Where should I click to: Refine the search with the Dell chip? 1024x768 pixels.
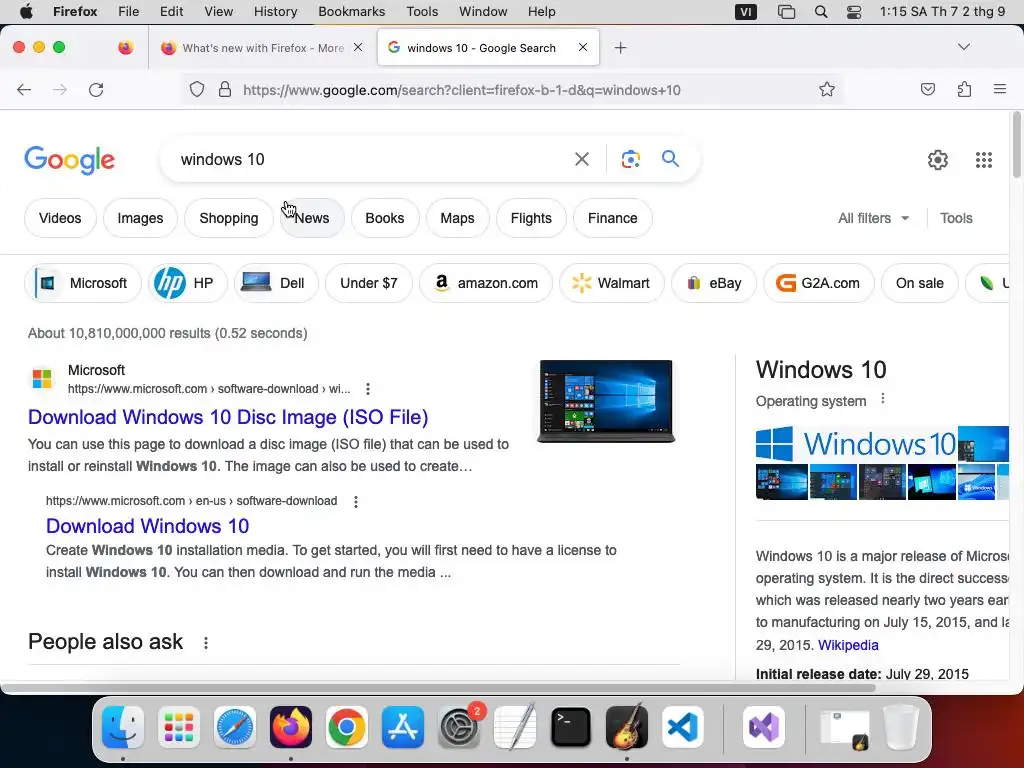pyautogui.click(x=276, y=283)
